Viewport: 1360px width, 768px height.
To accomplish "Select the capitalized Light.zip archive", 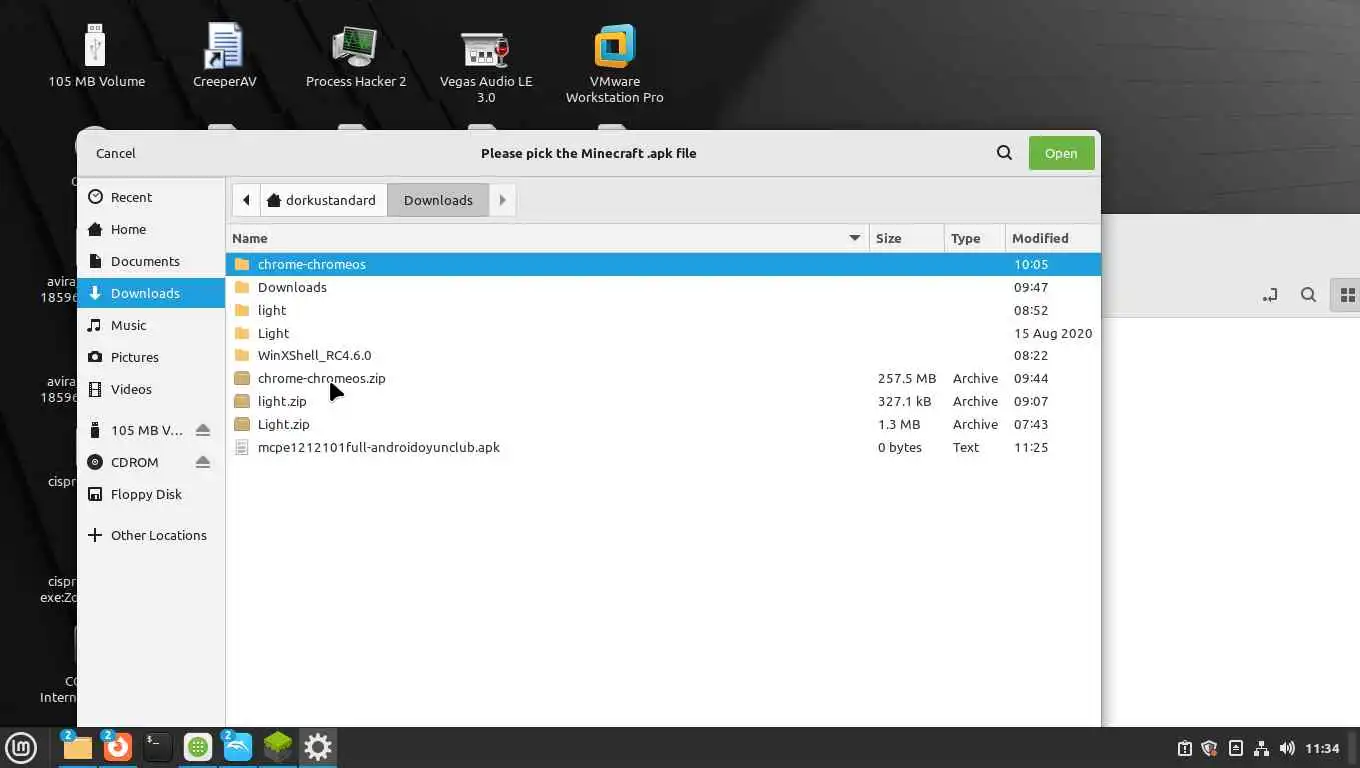I will pos(663,424).
